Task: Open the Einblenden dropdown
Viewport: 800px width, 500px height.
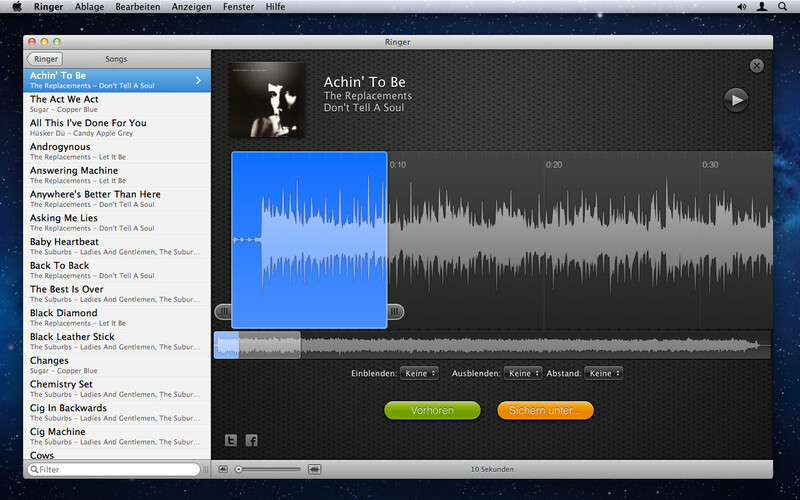Action: (419, 373)
